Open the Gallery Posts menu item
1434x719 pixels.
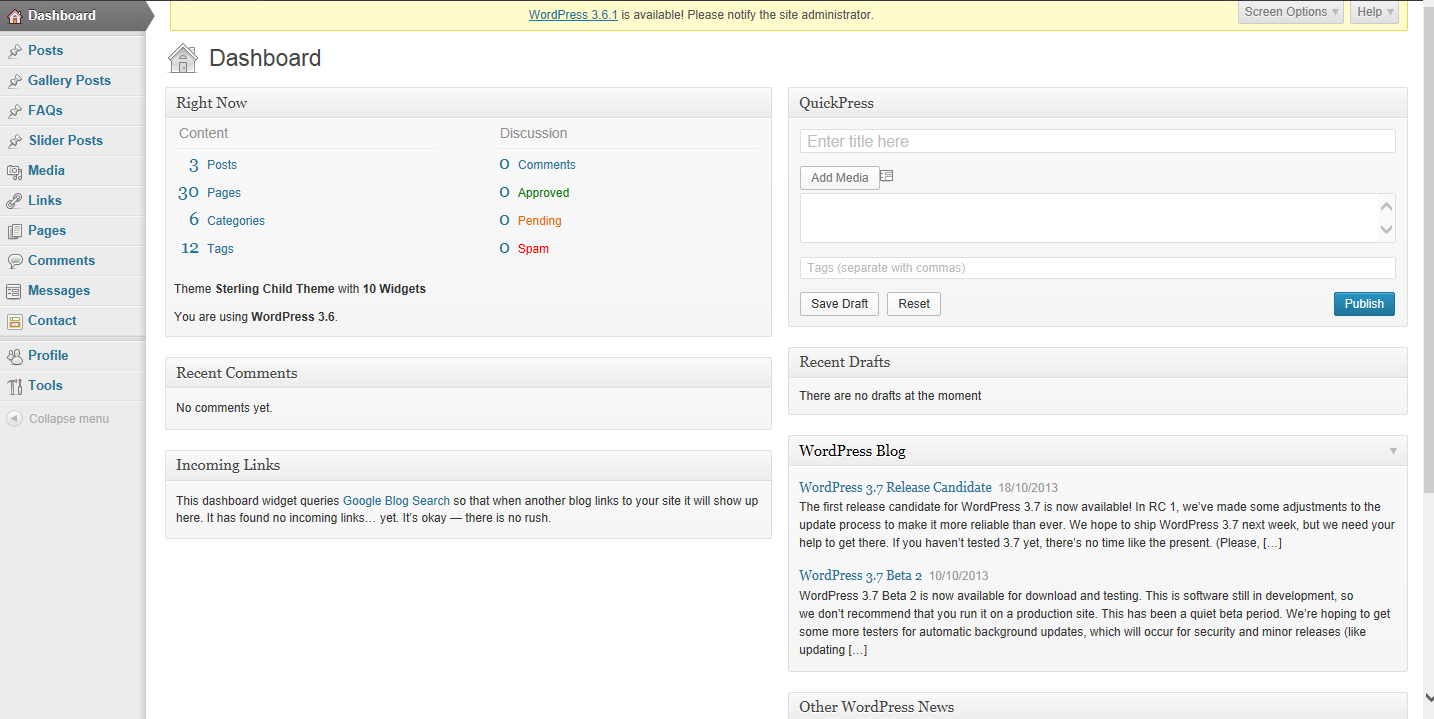pyautogui.click(x=69, y=80)
